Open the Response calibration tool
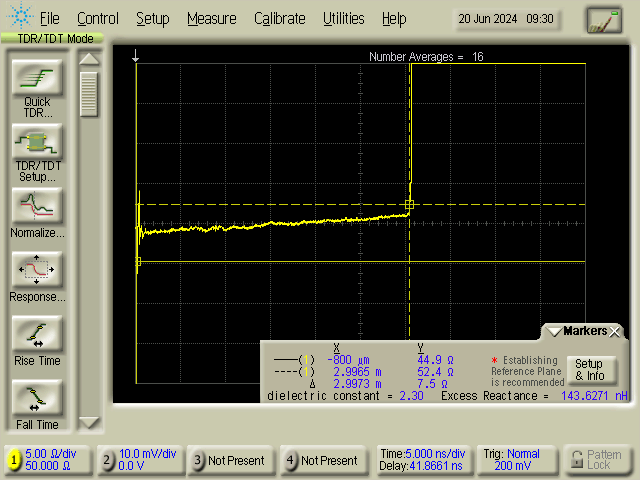 tap(37, 270)
